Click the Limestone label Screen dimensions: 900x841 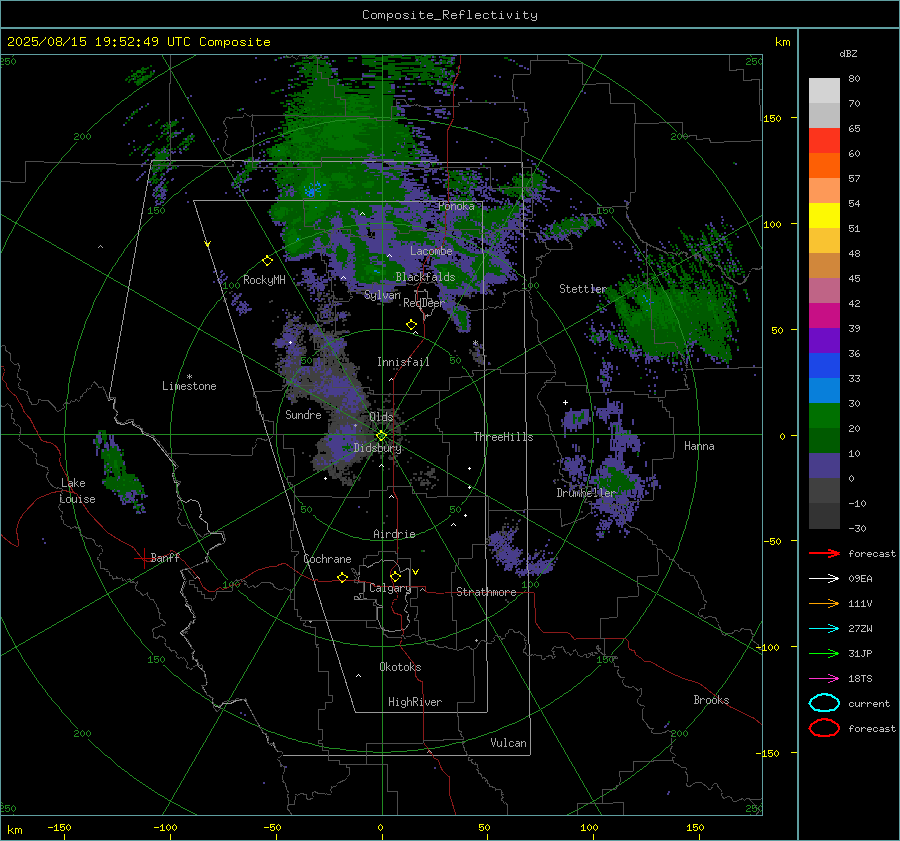189,386
